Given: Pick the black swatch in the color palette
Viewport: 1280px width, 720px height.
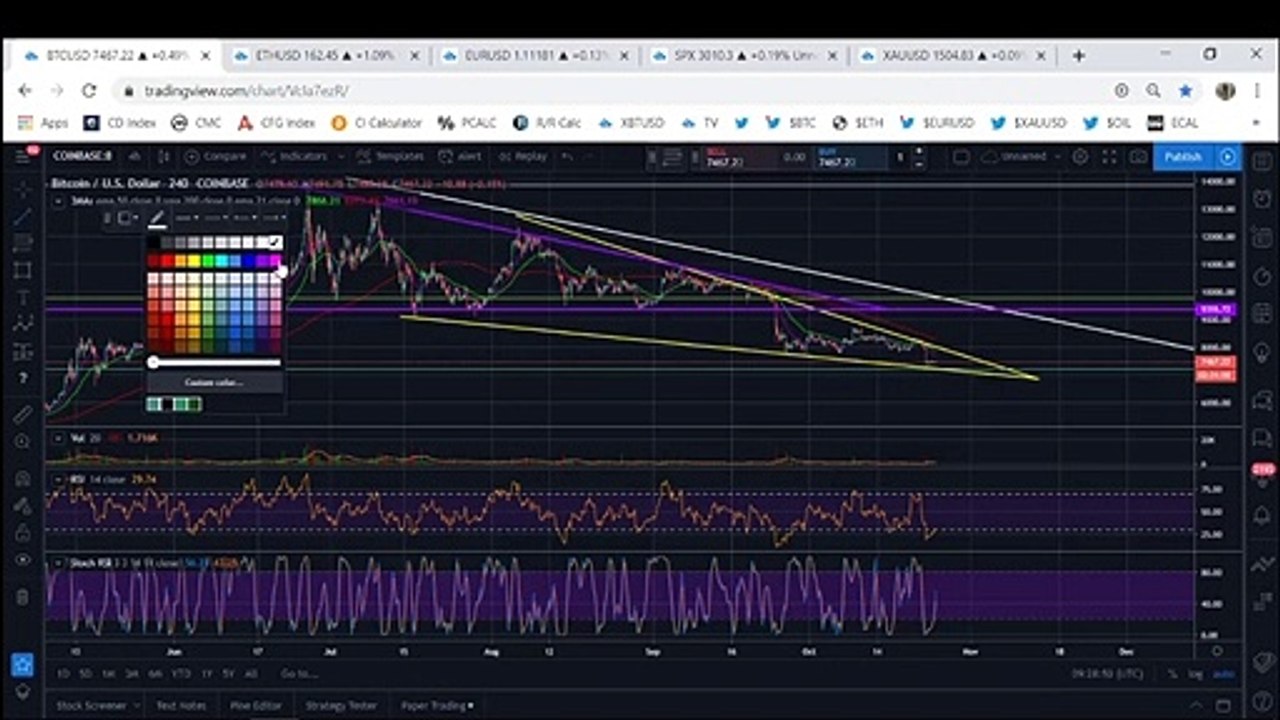Looking at the screenshot, I should pos(154,243).
